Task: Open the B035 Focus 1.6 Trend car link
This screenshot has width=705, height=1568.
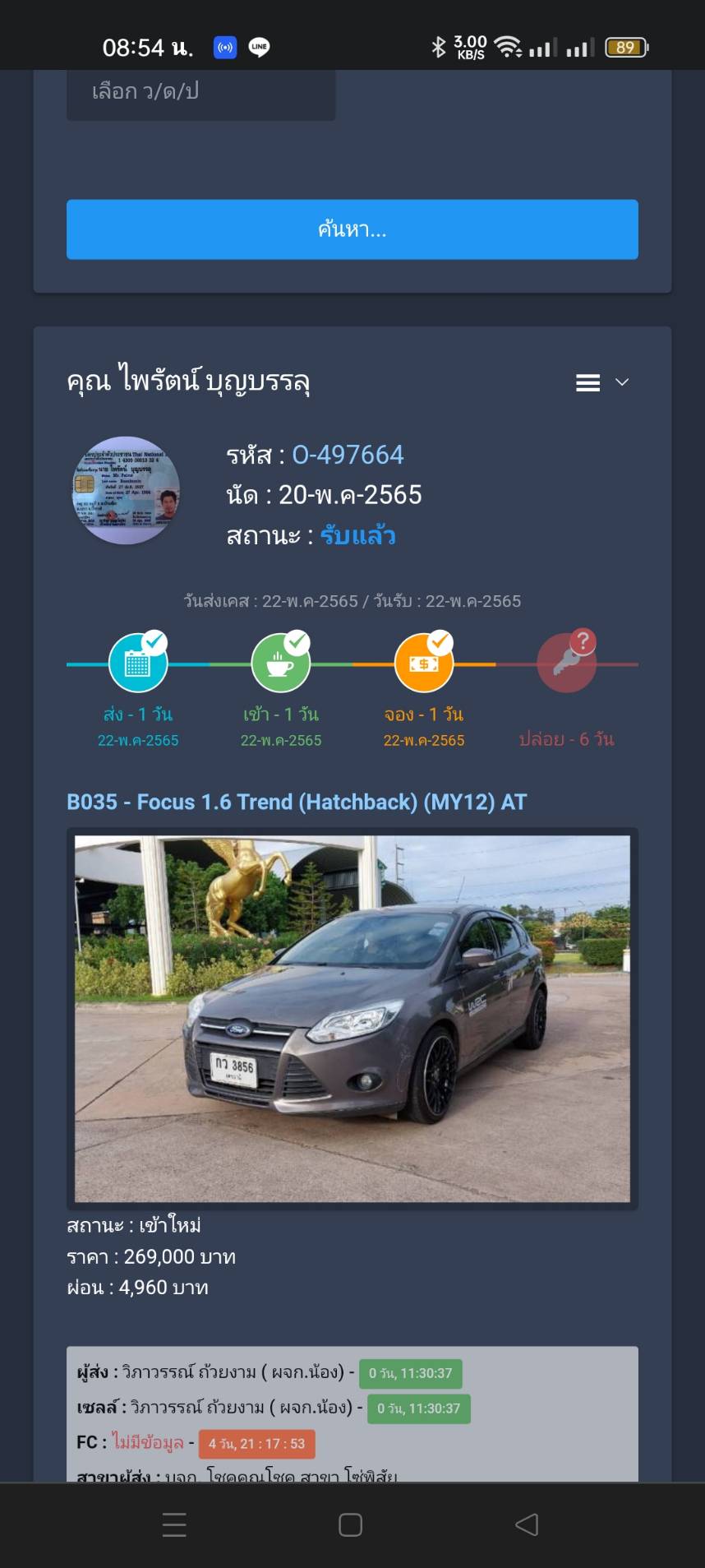Action: pyautogui.click(x=297, y=802)
